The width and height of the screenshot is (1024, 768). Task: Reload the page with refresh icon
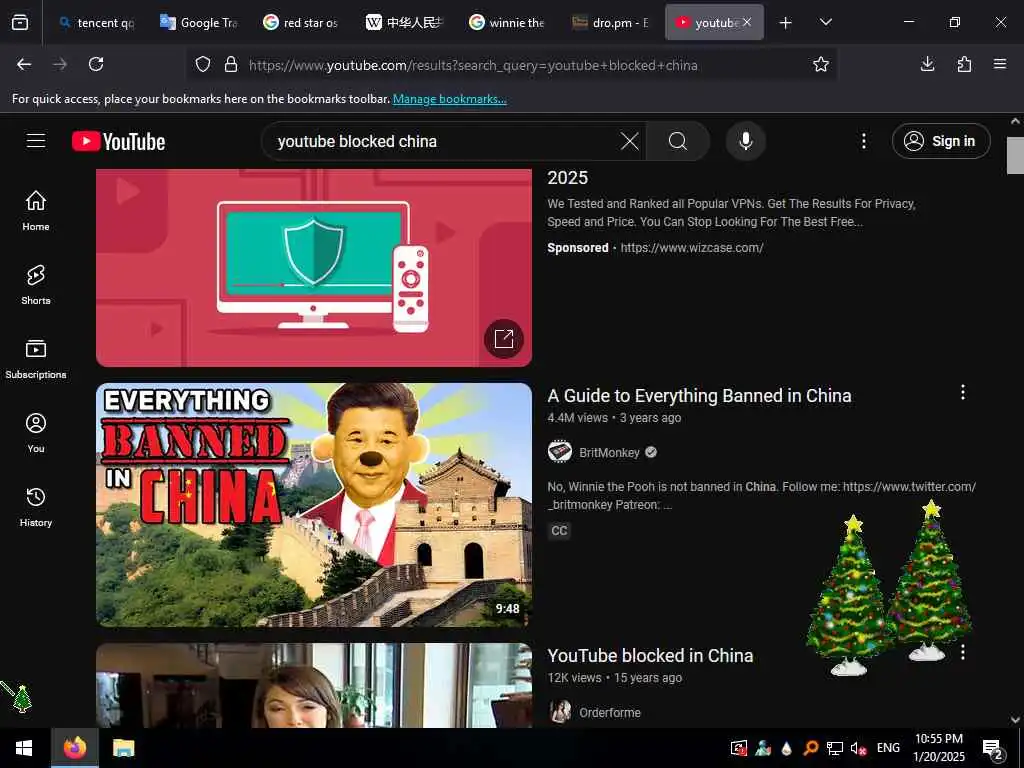96,64
